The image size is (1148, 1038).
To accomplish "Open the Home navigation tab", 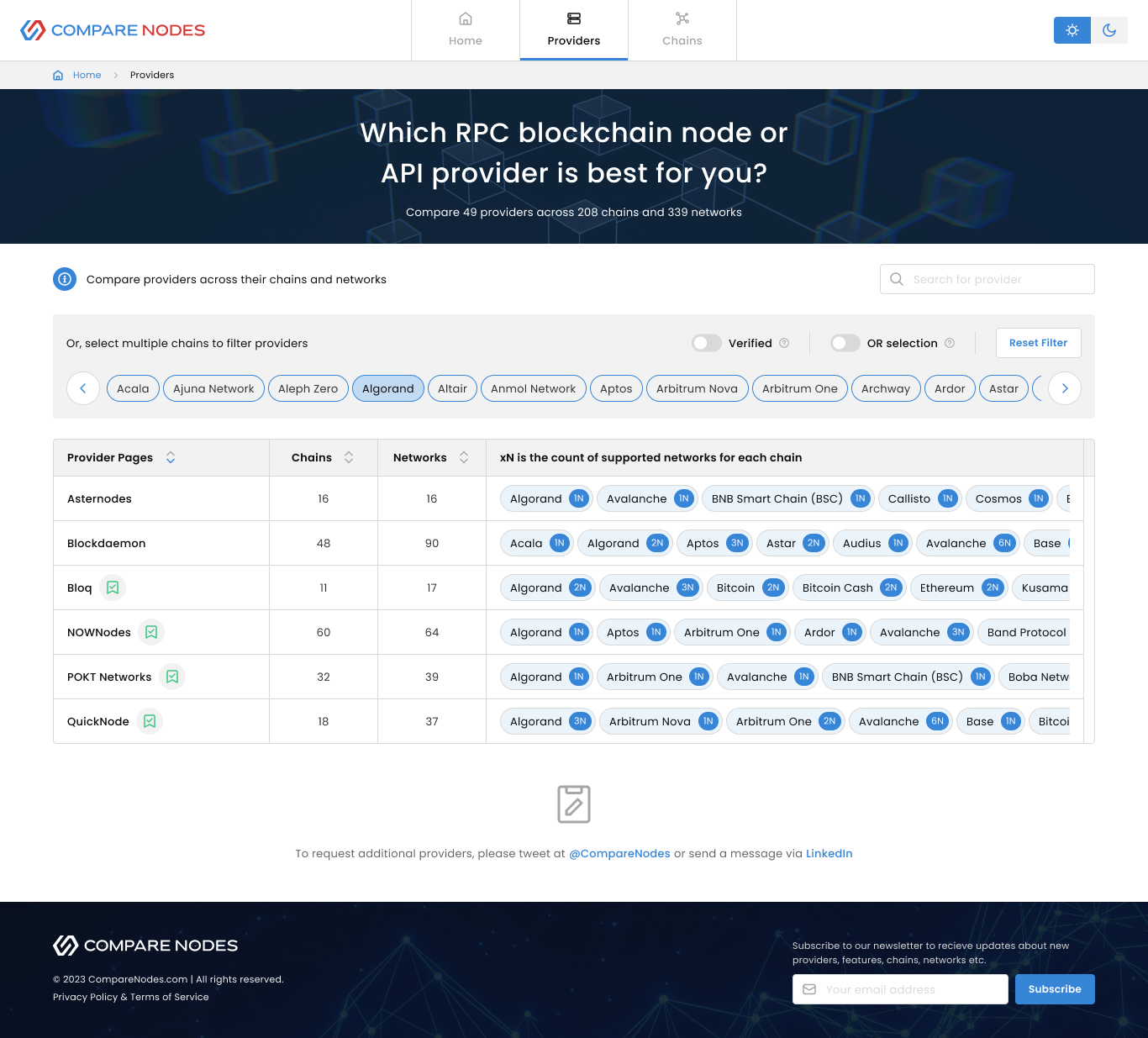I will tap(466, 30).
